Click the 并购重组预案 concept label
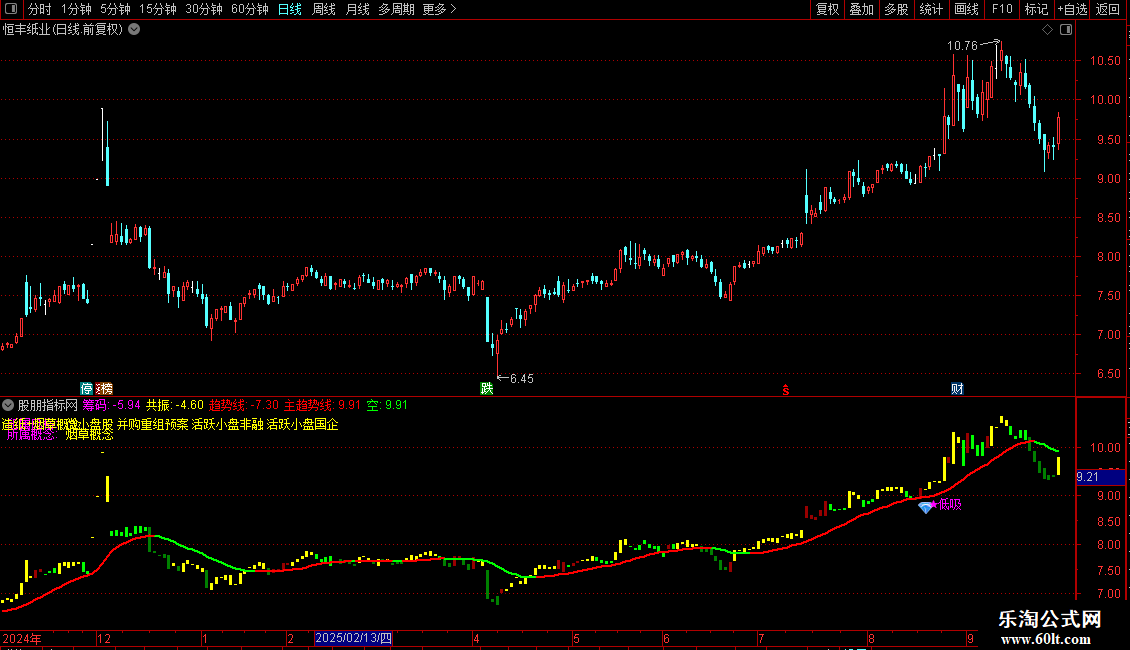Viewport: 1130px width, 650px height. pyautogui.click(x=152, y=424)
